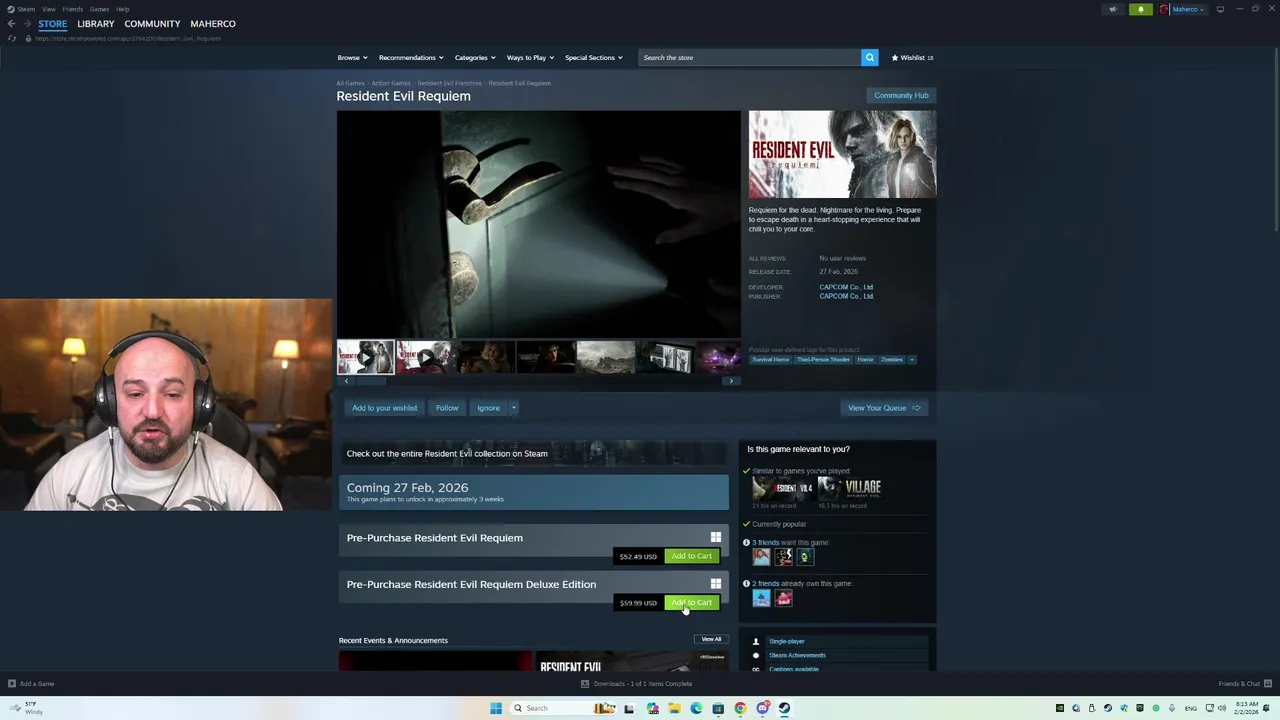Image resolution: width=1280 pixels, height=720 pixels.
Task: Open the Steam menu
Action: tap(26, 9)
